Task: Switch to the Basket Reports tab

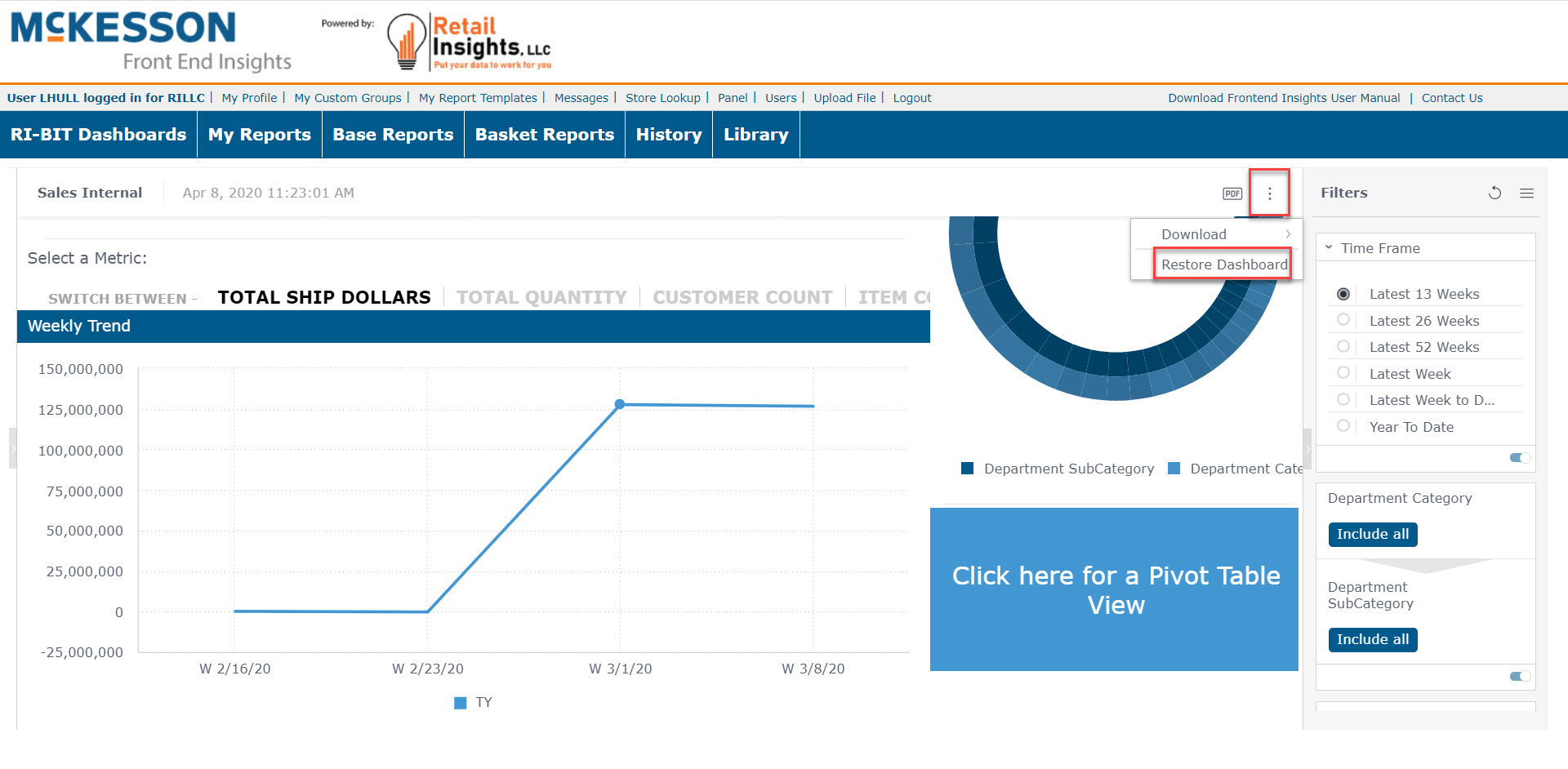Action: tap(544, 134)
